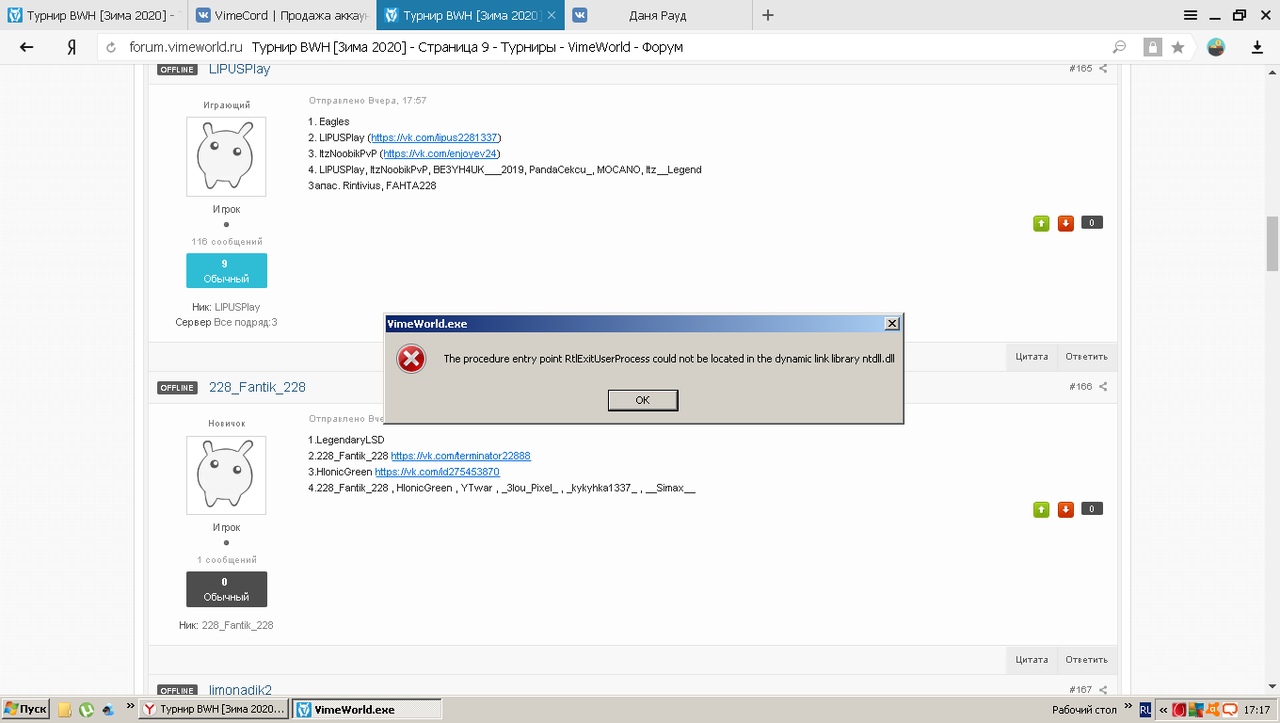Open the lock site-protection icon
The height and width of the screenshot is (723, 1280).
1153,47
